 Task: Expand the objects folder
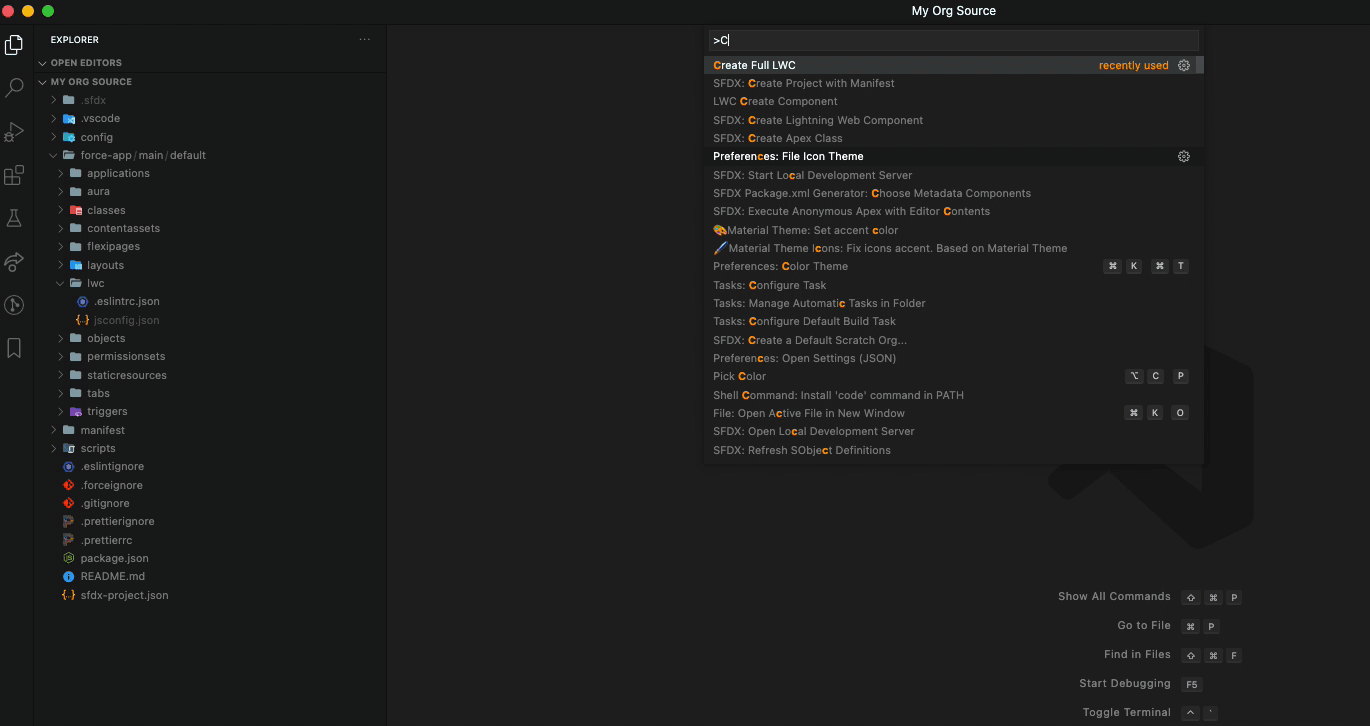coord(61,338)
